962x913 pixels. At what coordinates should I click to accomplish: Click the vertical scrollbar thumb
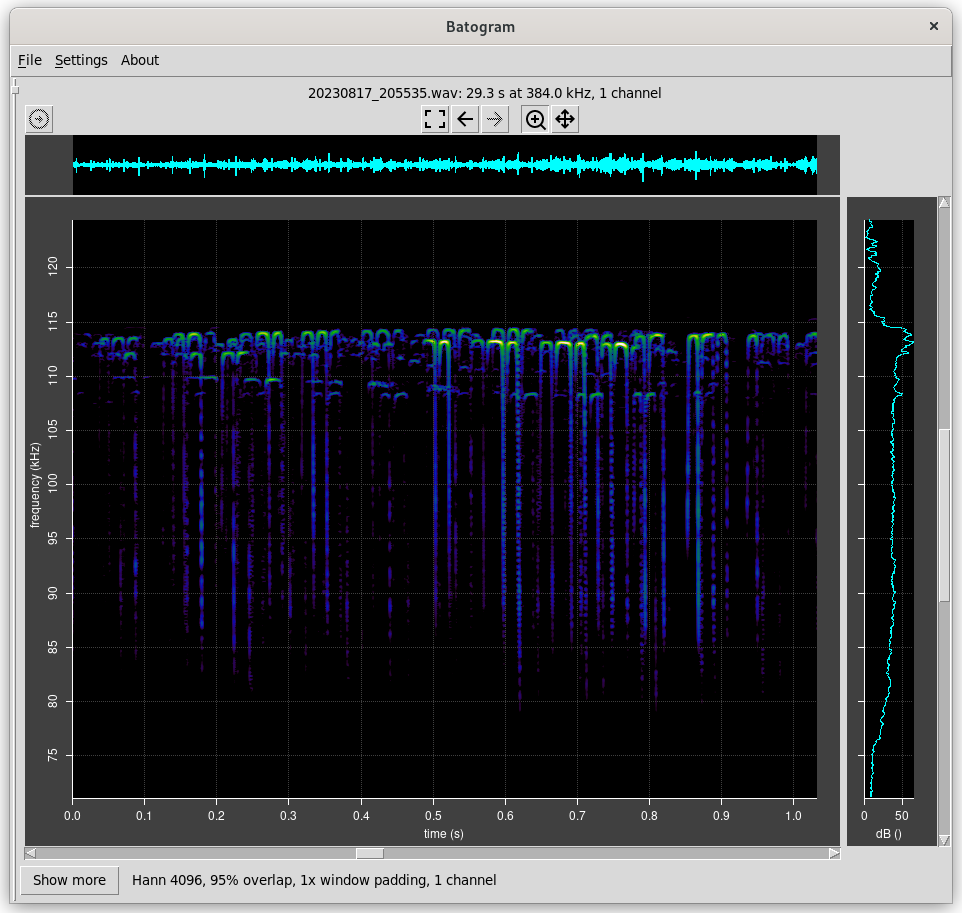[944, 515]
